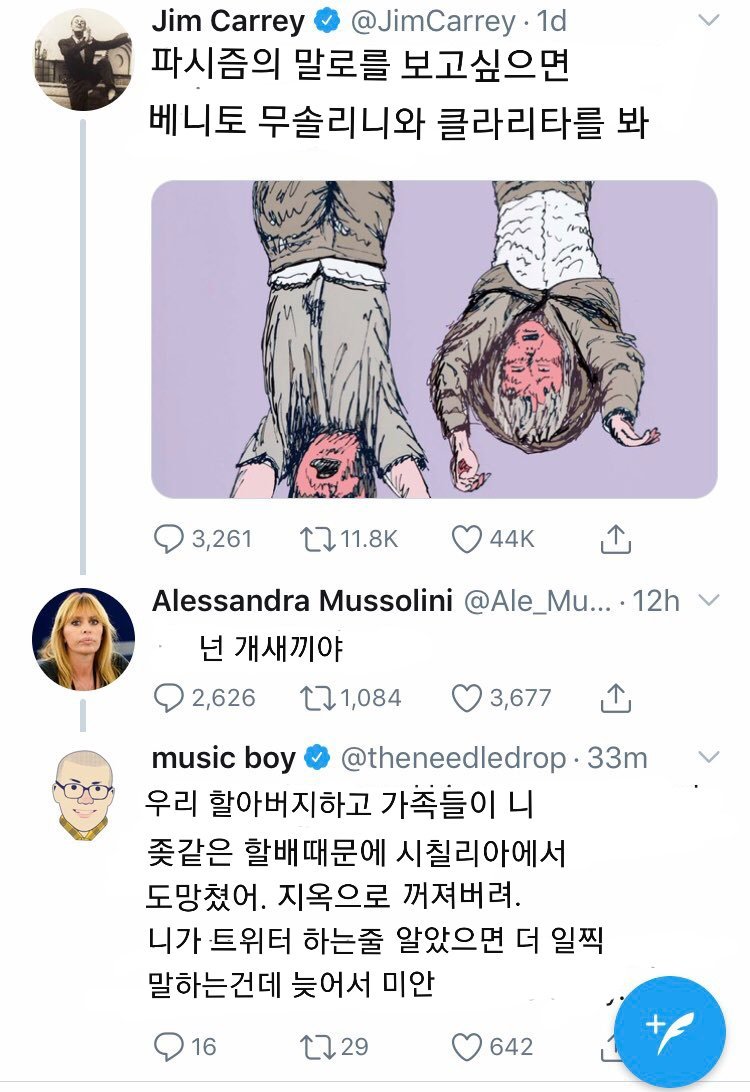This screenshot has height=1092, width=750.
Task: Open Jim Carrey's profile picture
Action: 83,58
